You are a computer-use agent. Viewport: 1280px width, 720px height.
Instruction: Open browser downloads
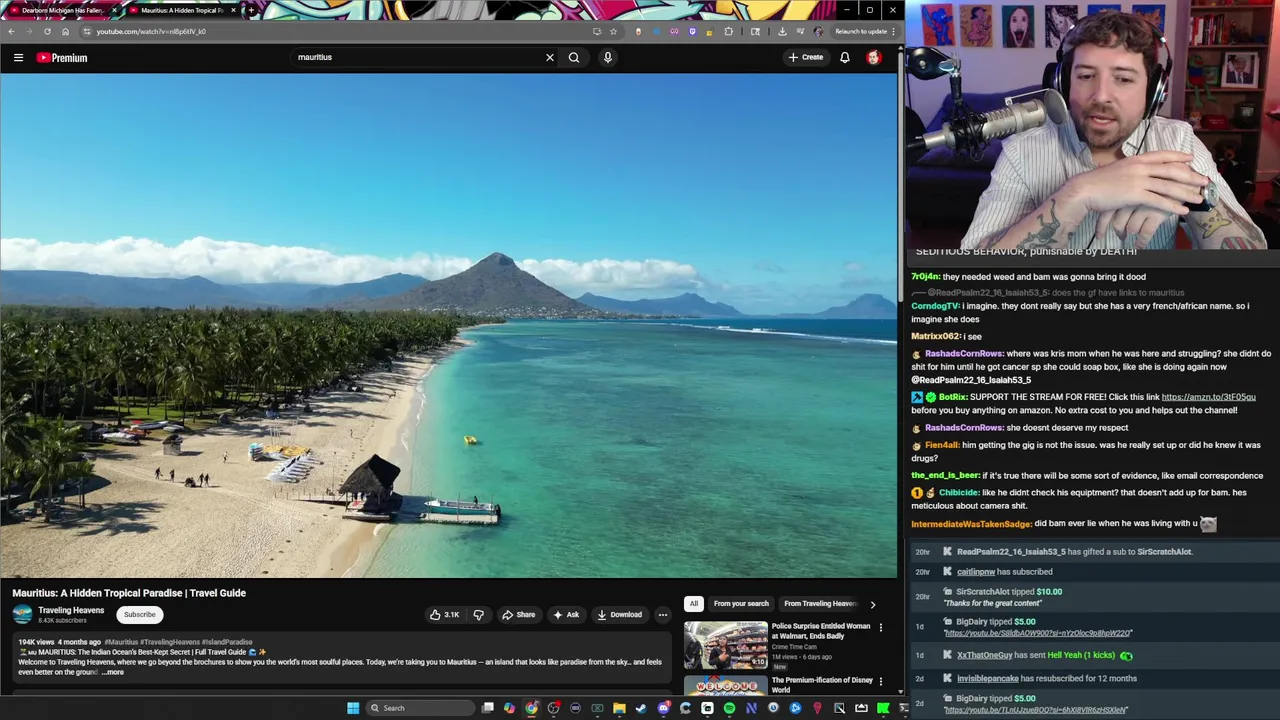click(782, 31)
